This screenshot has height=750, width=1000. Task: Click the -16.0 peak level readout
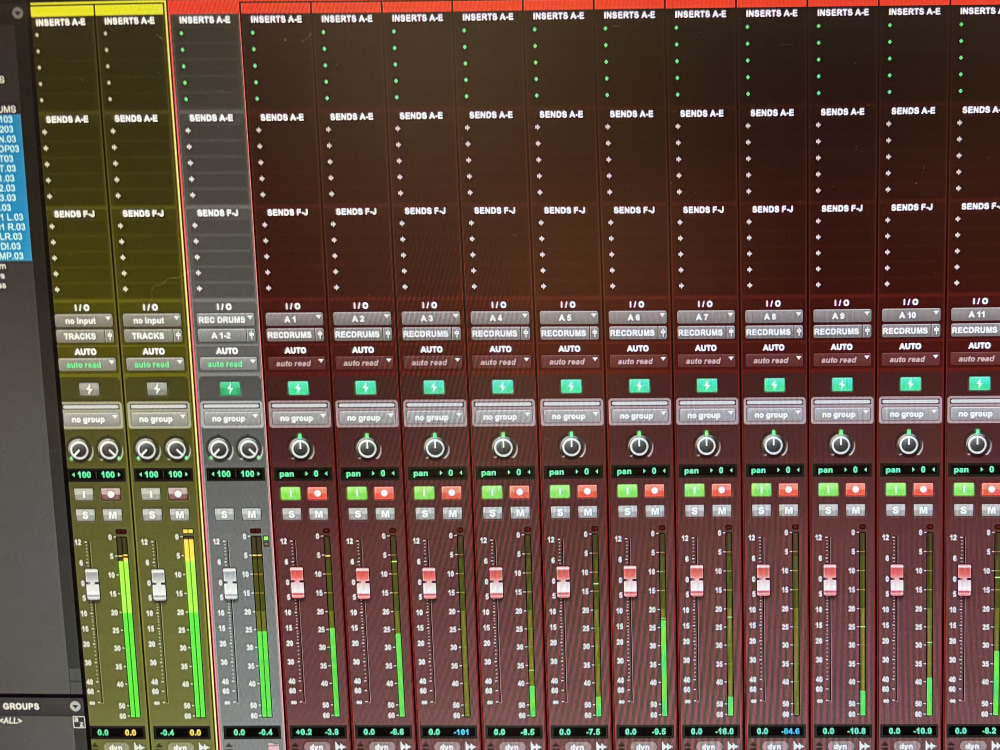click(x=723, y=732)
